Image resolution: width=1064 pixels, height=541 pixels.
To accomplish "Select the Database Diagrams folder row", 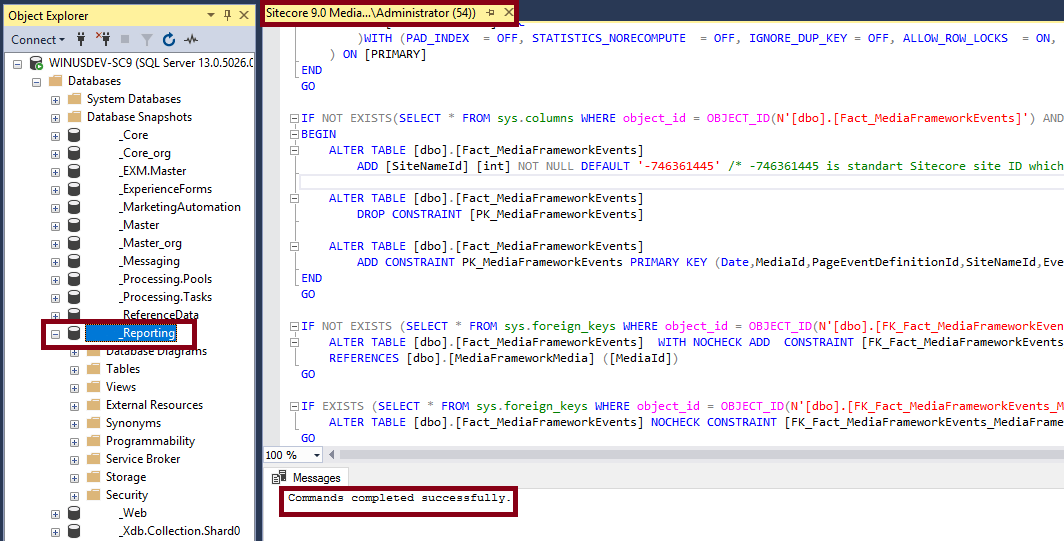I will point(156,352).
